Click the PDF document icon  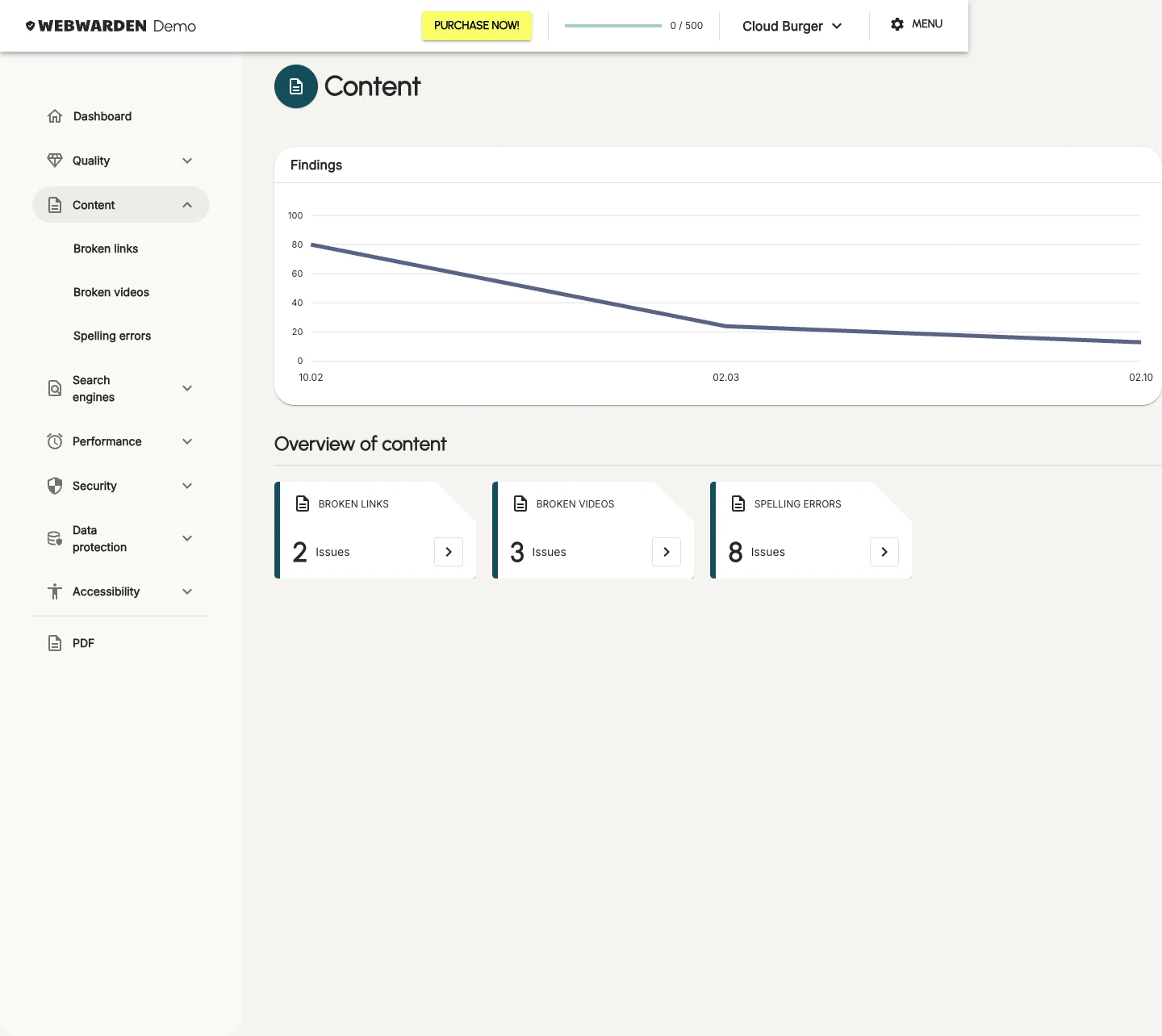(x=55, y=643)
